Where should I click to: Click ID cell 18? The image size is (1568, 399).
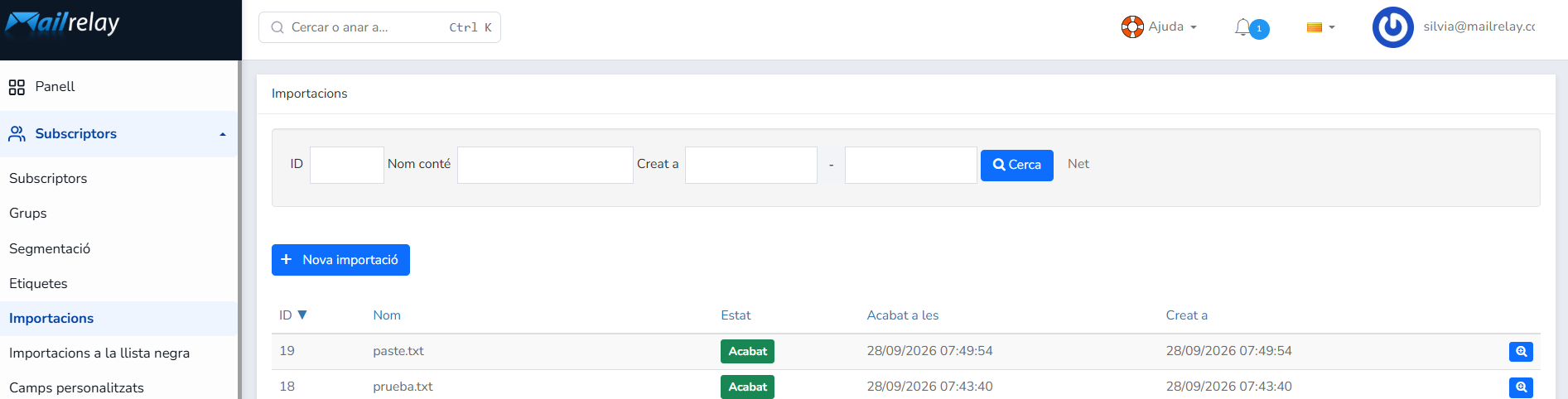tap(287, 387)
